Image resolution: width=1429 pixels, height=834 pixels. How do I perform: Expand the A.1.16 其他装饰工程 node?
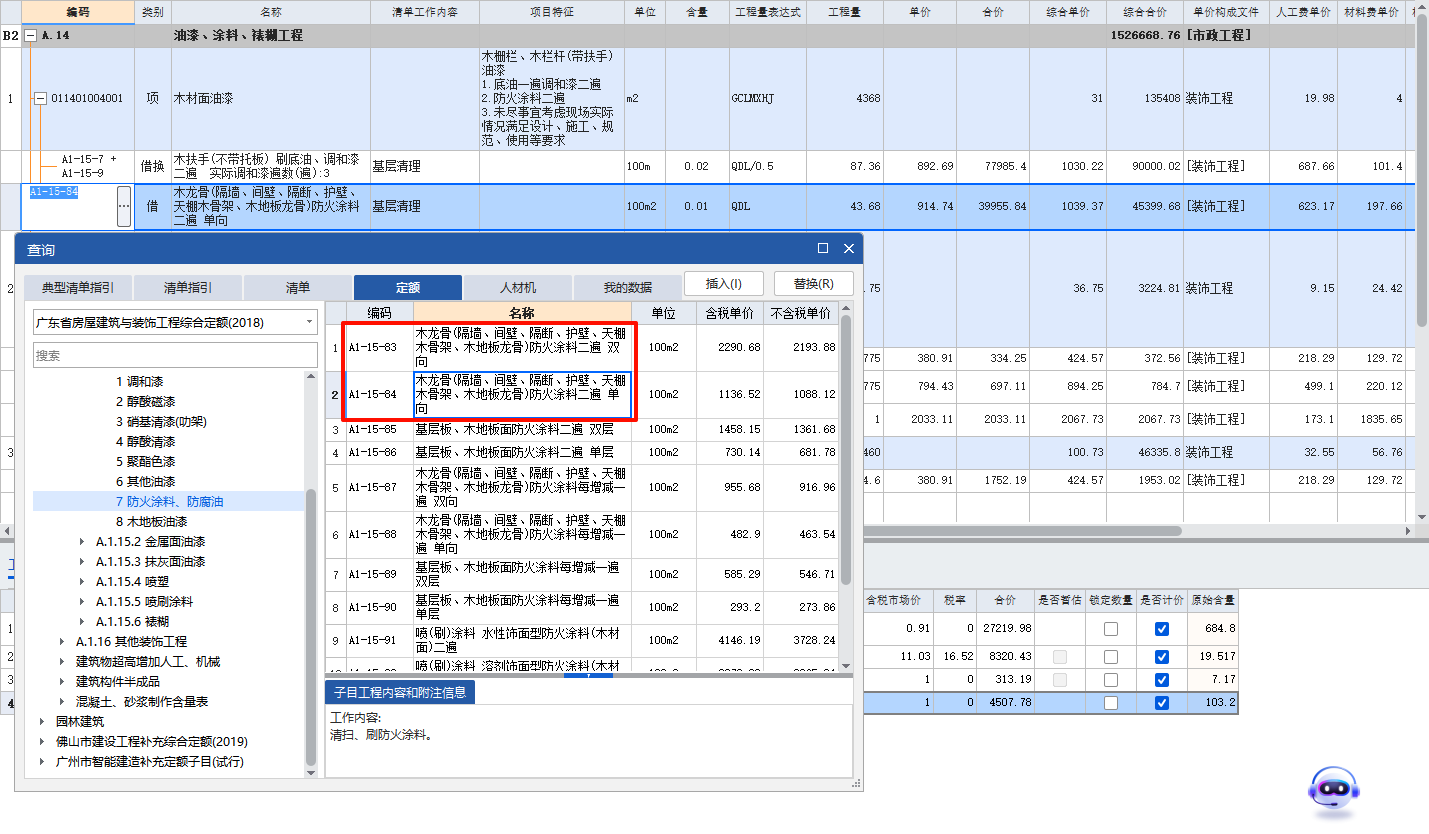[62, 642]
